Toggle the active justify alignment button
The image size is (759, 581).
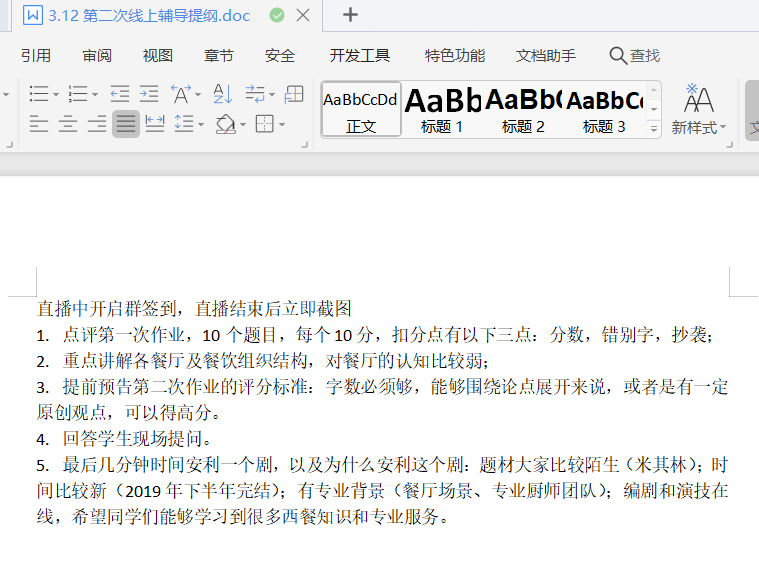tap(126, 124)
